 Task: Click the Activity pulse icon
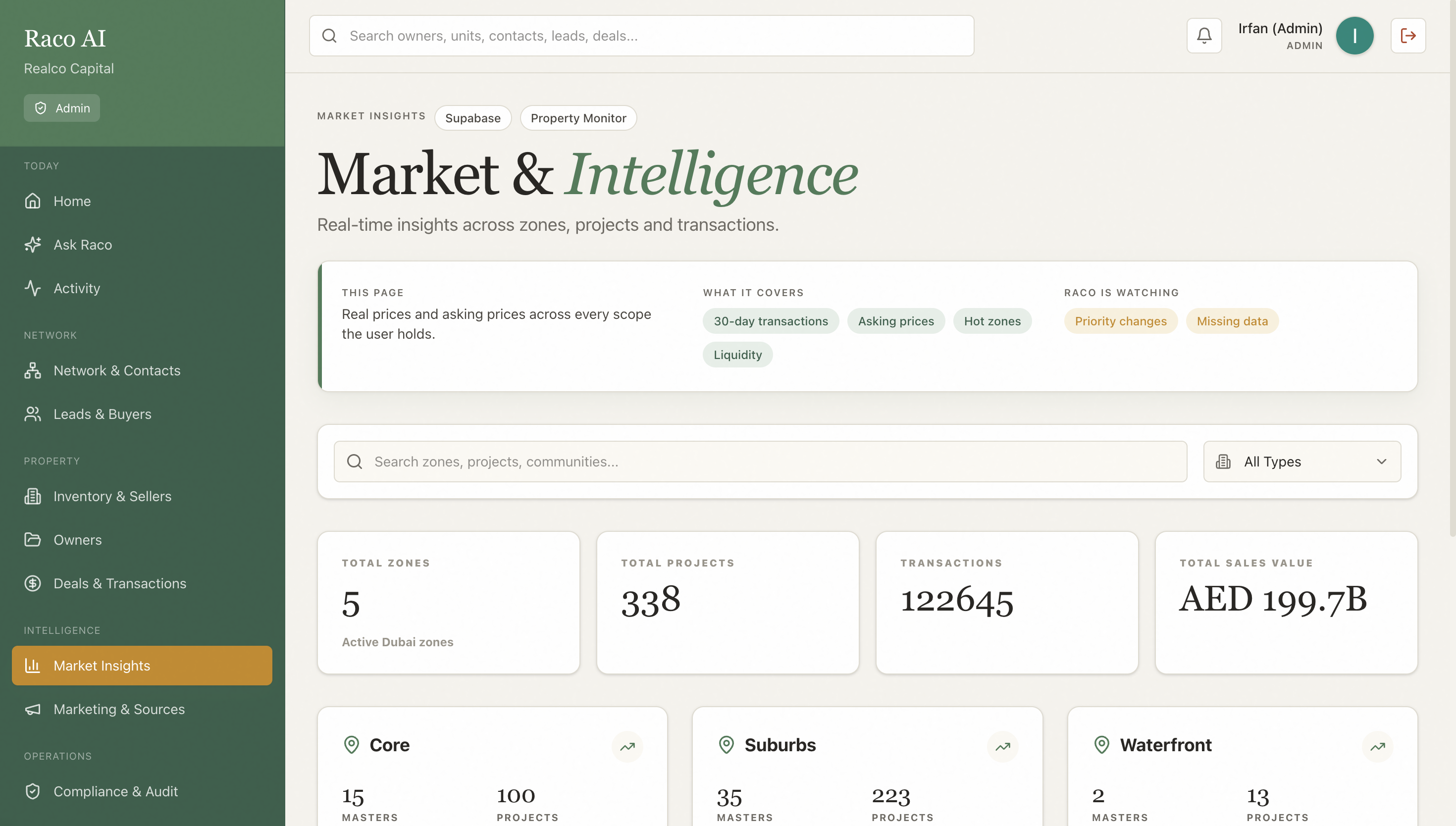pyautogui.click(x=33, y=288)
